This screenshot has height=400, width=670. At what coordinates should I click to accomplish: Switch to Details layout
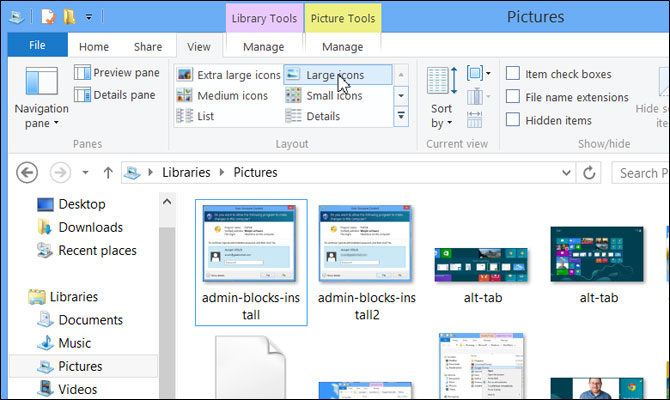(x=313, y=116)
